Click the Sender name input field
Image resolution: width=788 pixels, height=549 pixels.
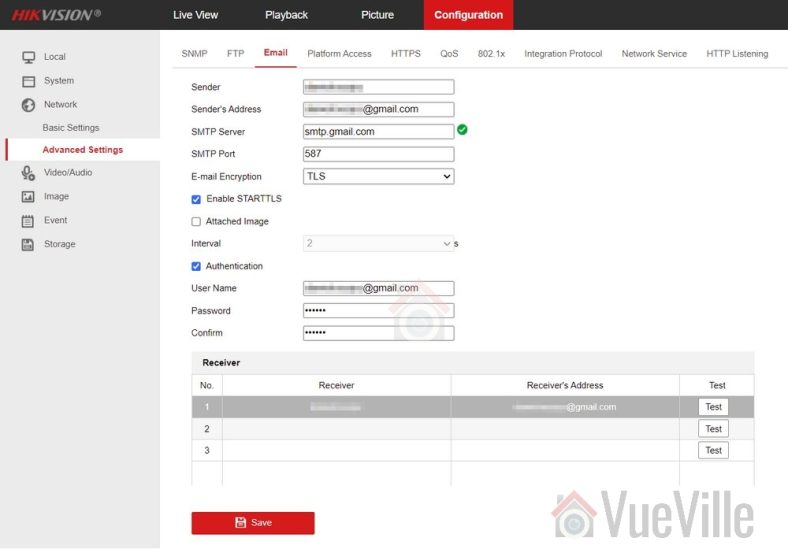(378, 87)
